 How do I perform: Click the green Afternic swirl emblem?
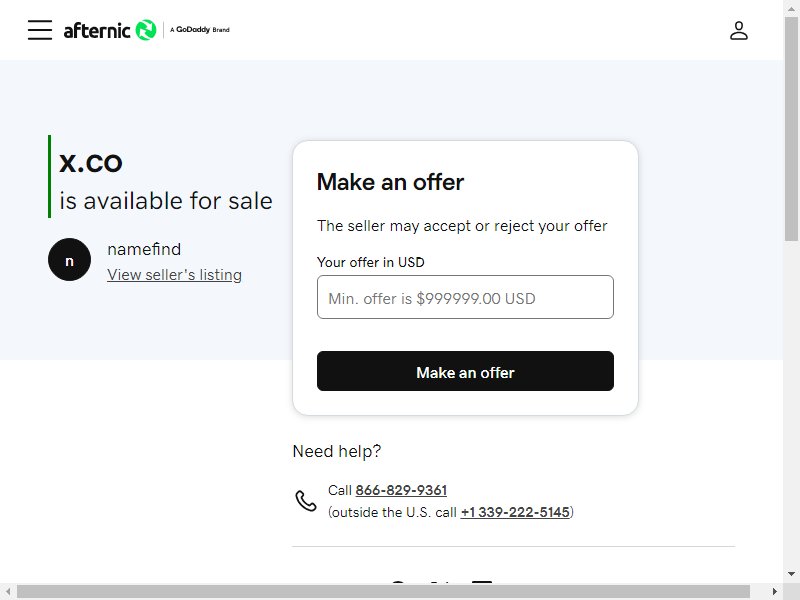click(146, 30)
